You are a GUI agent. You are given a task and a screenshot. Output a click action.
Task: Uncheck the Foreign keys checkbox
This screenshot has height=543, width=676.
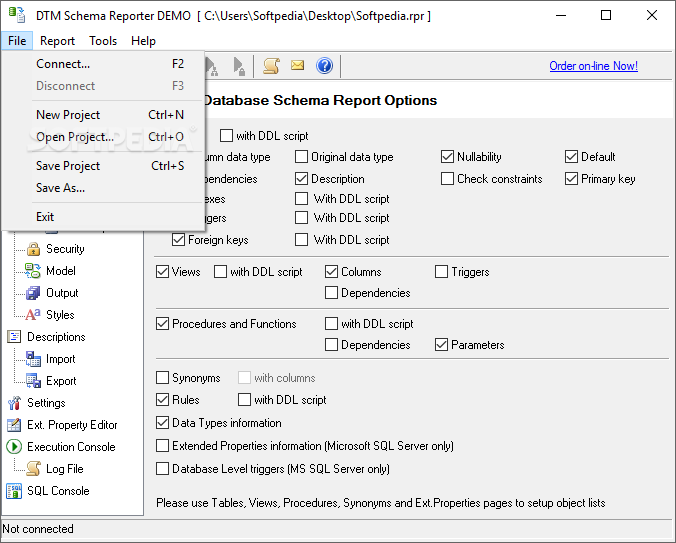[178, 240]
